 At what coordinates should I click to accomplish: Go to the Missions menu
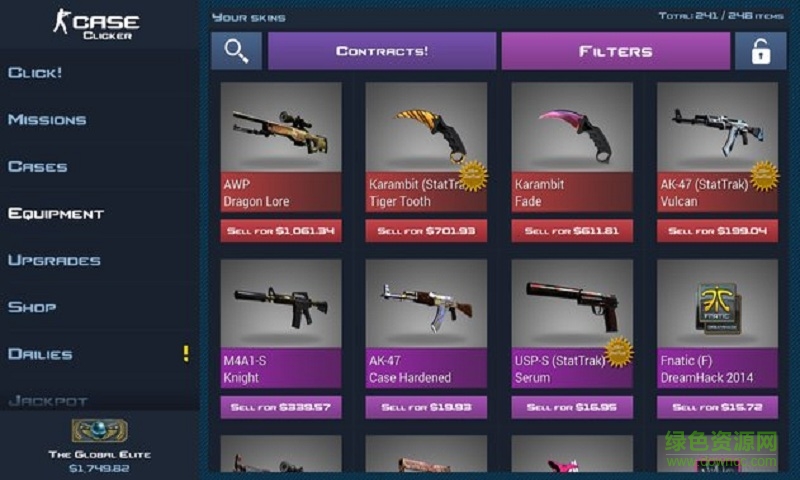[47, 120]
